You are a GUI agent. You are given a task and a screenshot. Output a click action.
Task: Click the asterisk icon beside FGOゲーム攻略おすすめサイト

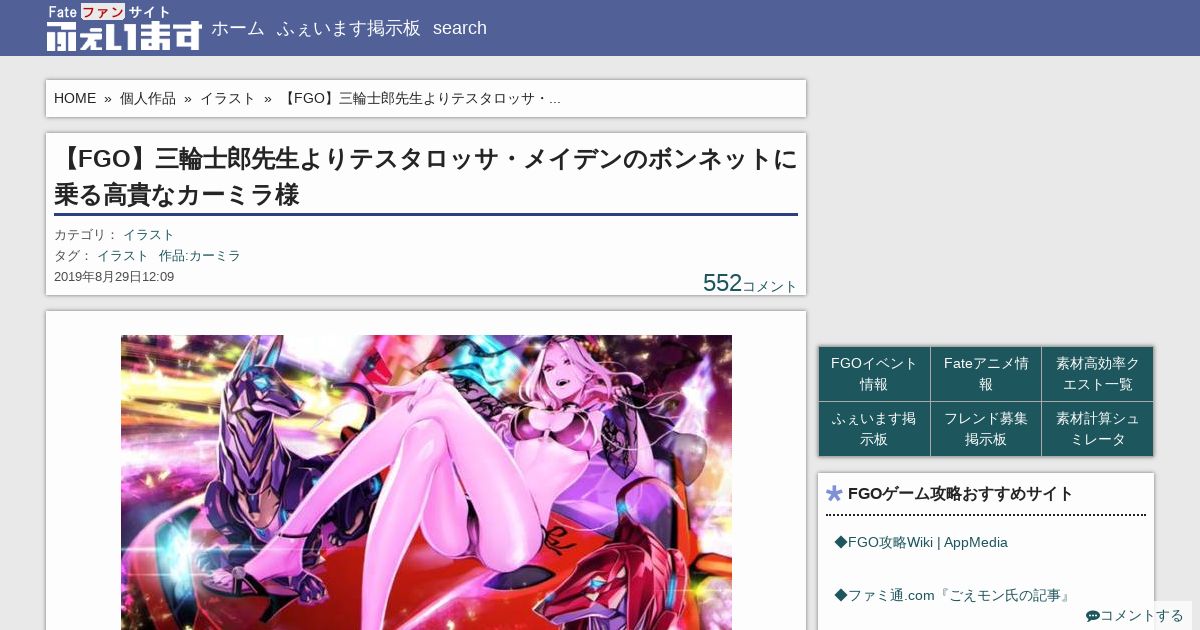pyautogui.click(x=835, y=493)
